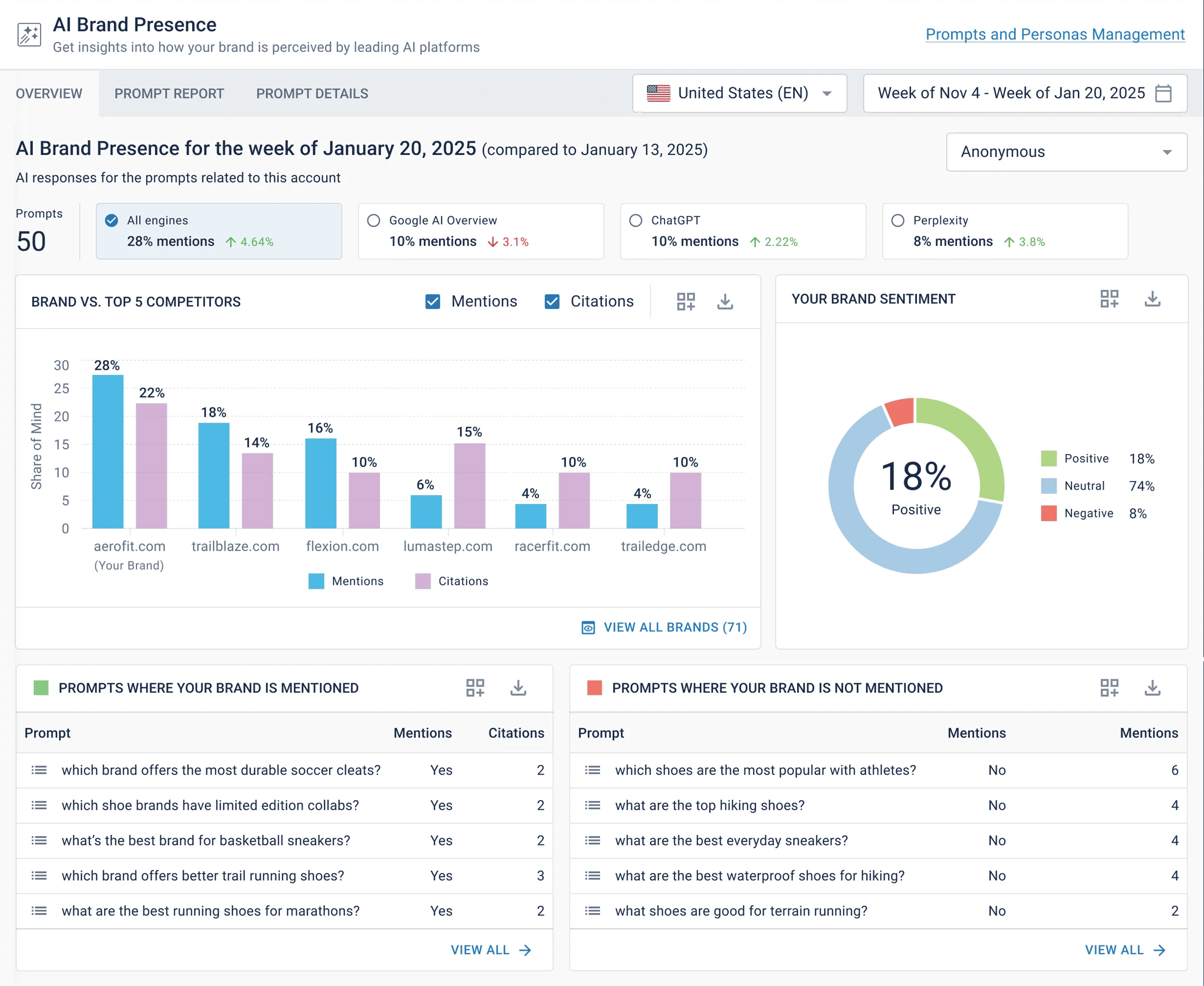Uncheck the Citations checkbox

(552, 301)
